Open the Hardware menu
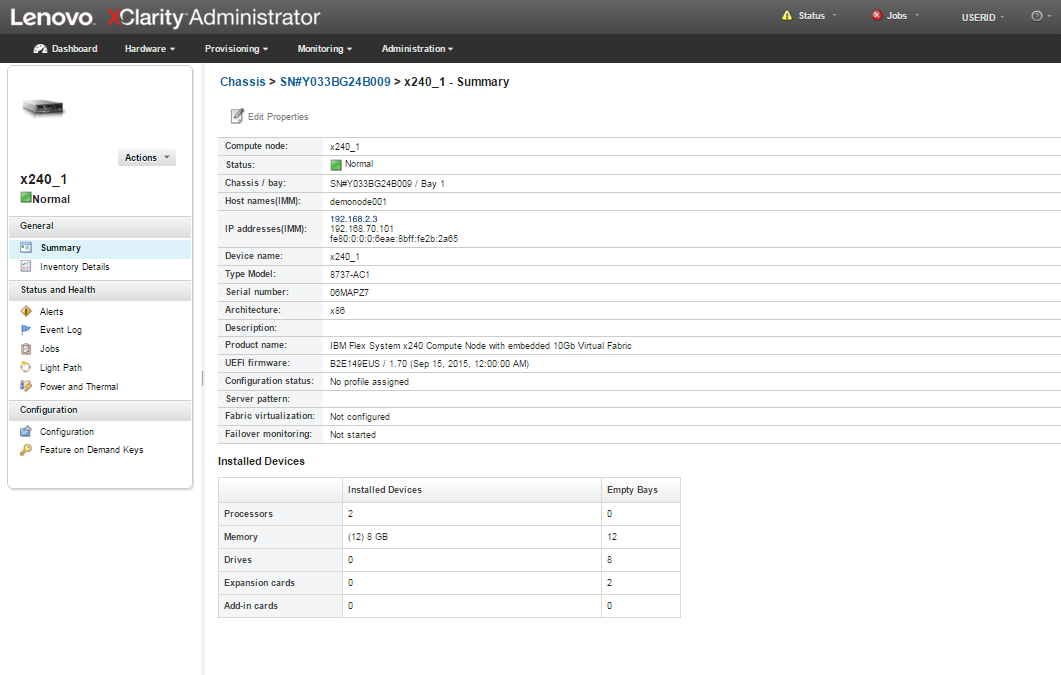The image size is (1061, 675). tap(150, 49)
